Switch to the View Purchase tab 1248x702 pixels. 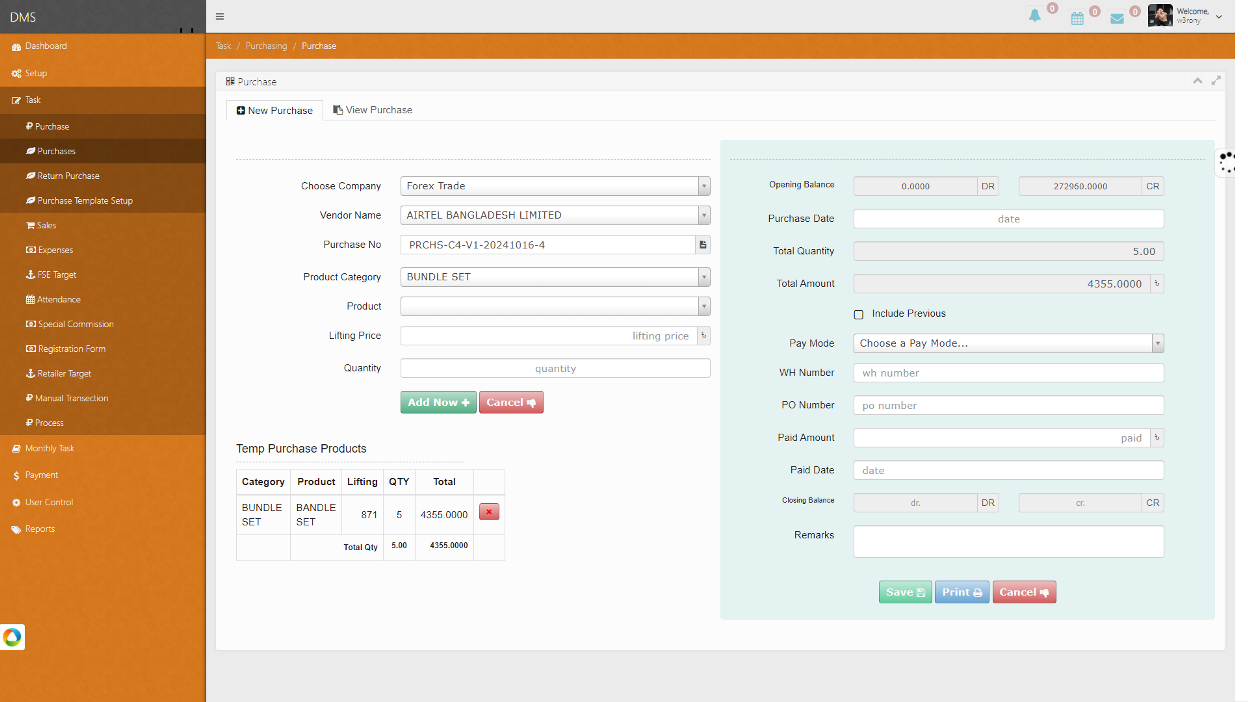(373, 110)
